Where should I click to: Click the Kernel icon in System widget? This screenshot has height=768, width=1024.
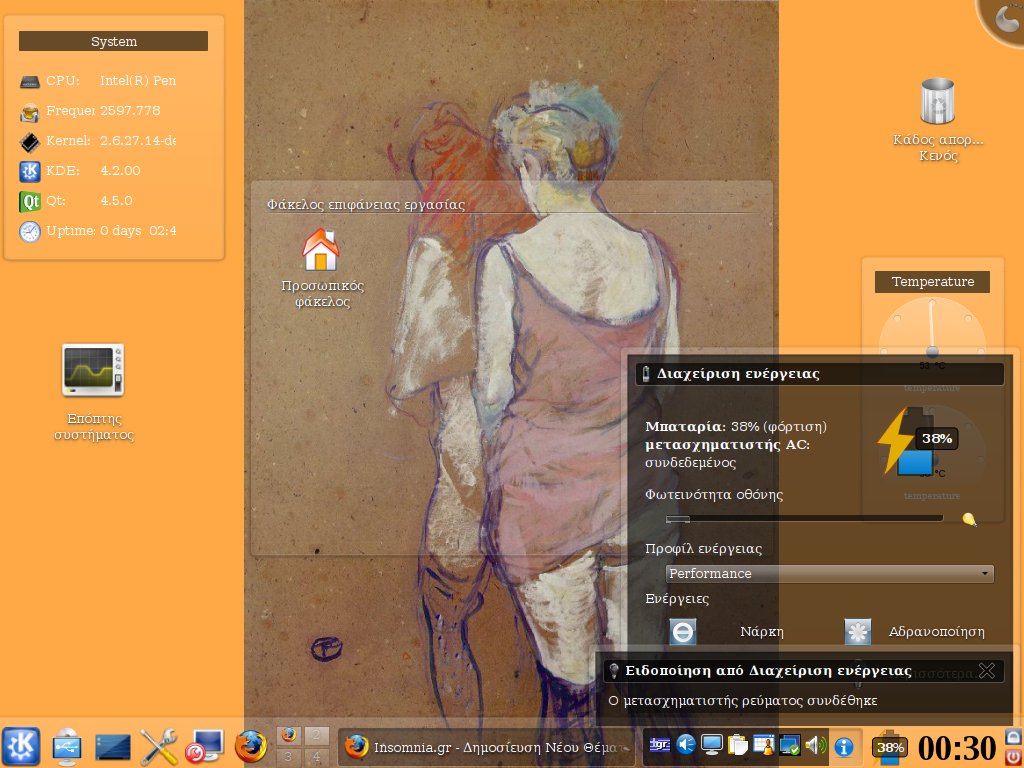pos(29,141)
